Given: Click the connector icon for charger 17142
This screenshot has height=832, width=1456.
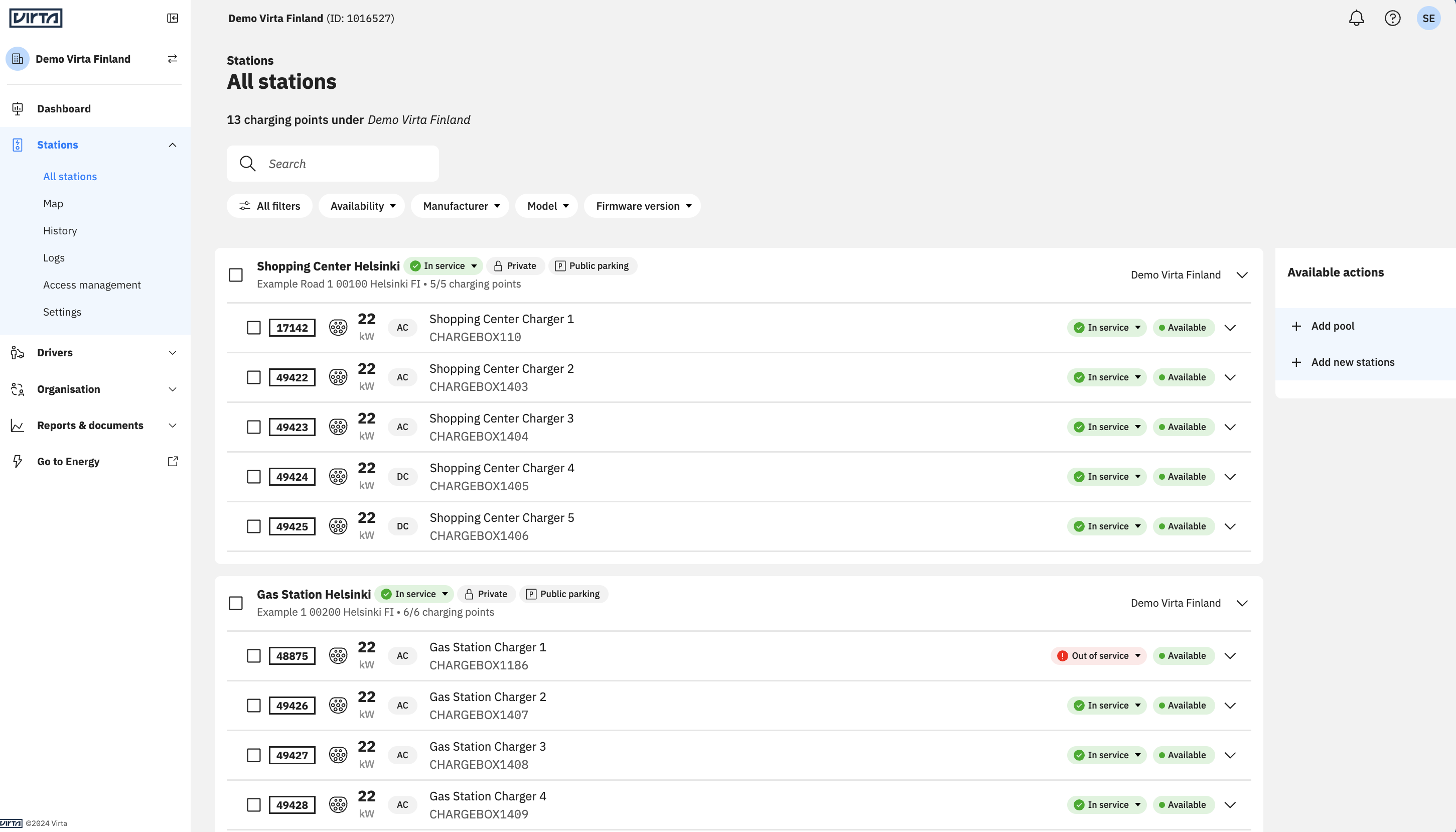Looking at the screenshot, I should tap(338, 327).
